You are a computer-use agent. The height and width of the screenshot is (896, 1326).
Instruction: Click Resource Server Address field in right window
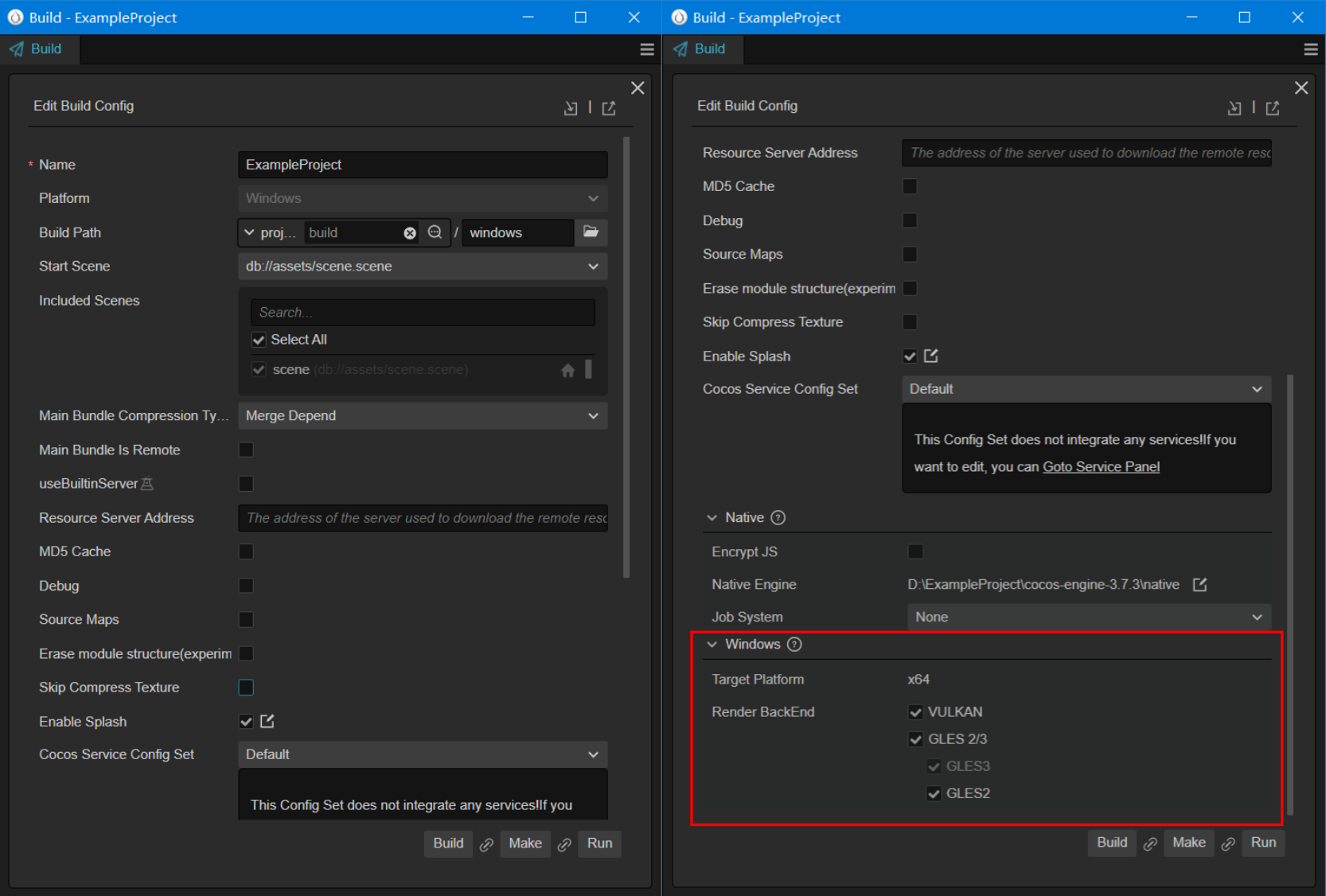(1086, 153)
